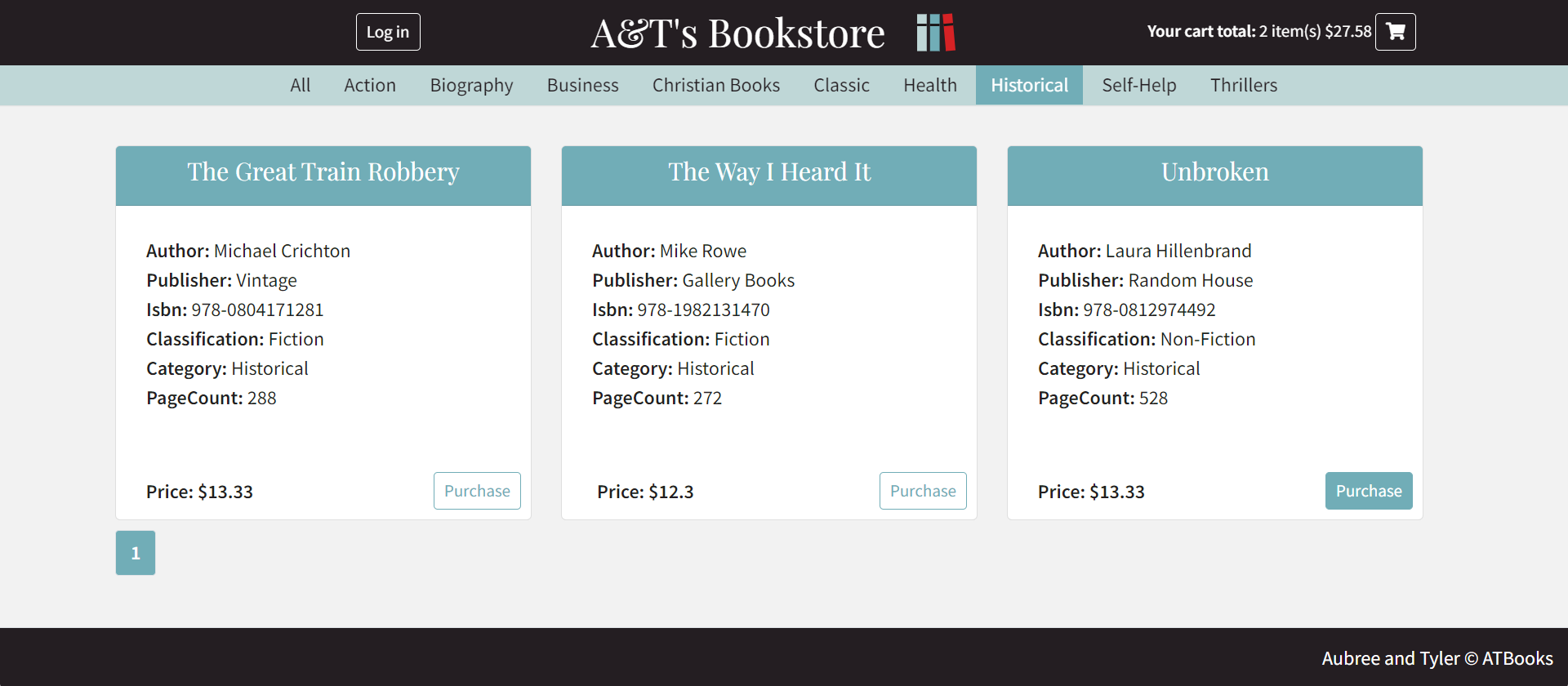Select the All category tab
The image size is (1568, 686).
pos(301,85)
